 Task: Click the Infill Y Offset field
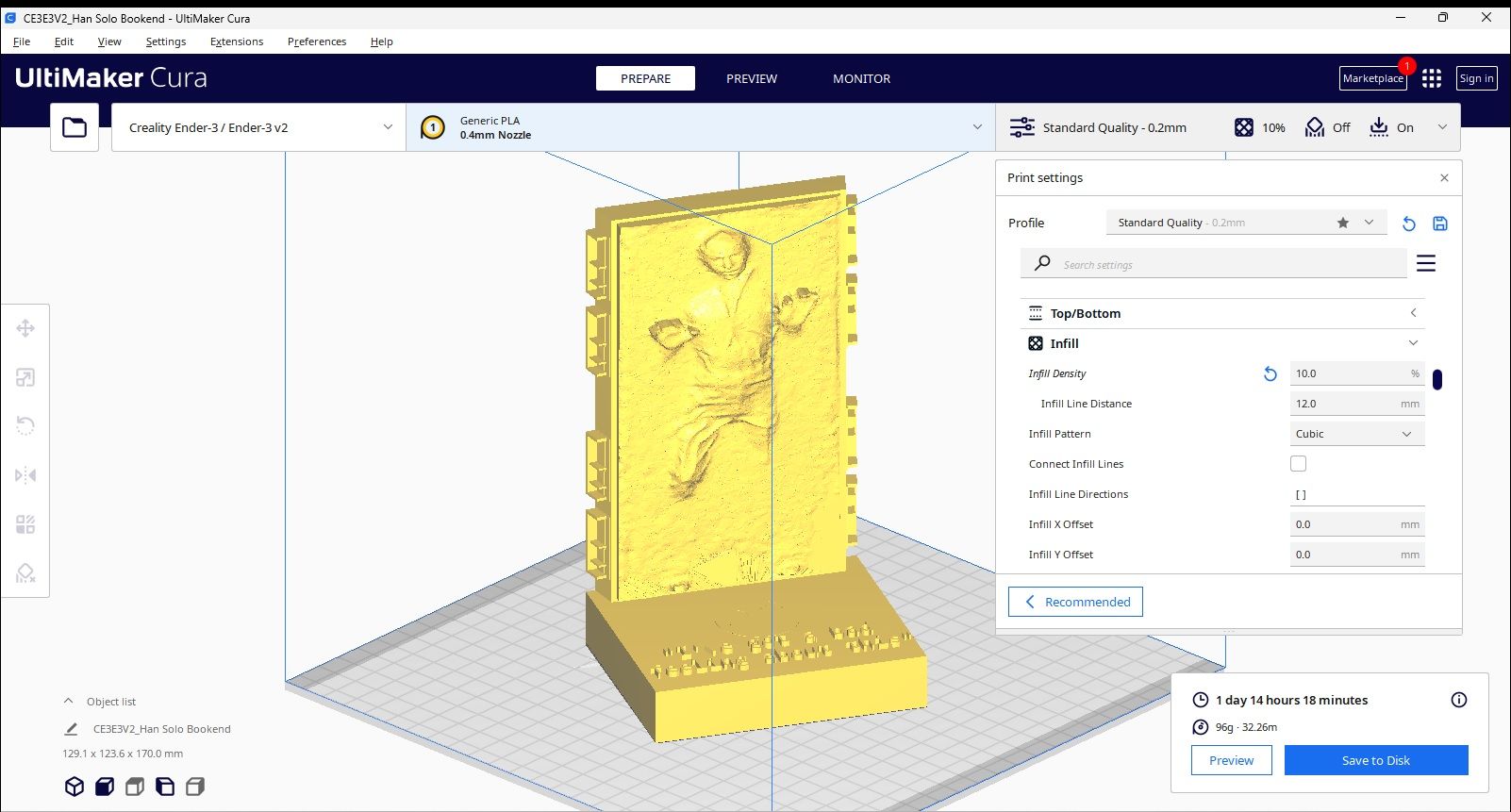[1356, 555]
